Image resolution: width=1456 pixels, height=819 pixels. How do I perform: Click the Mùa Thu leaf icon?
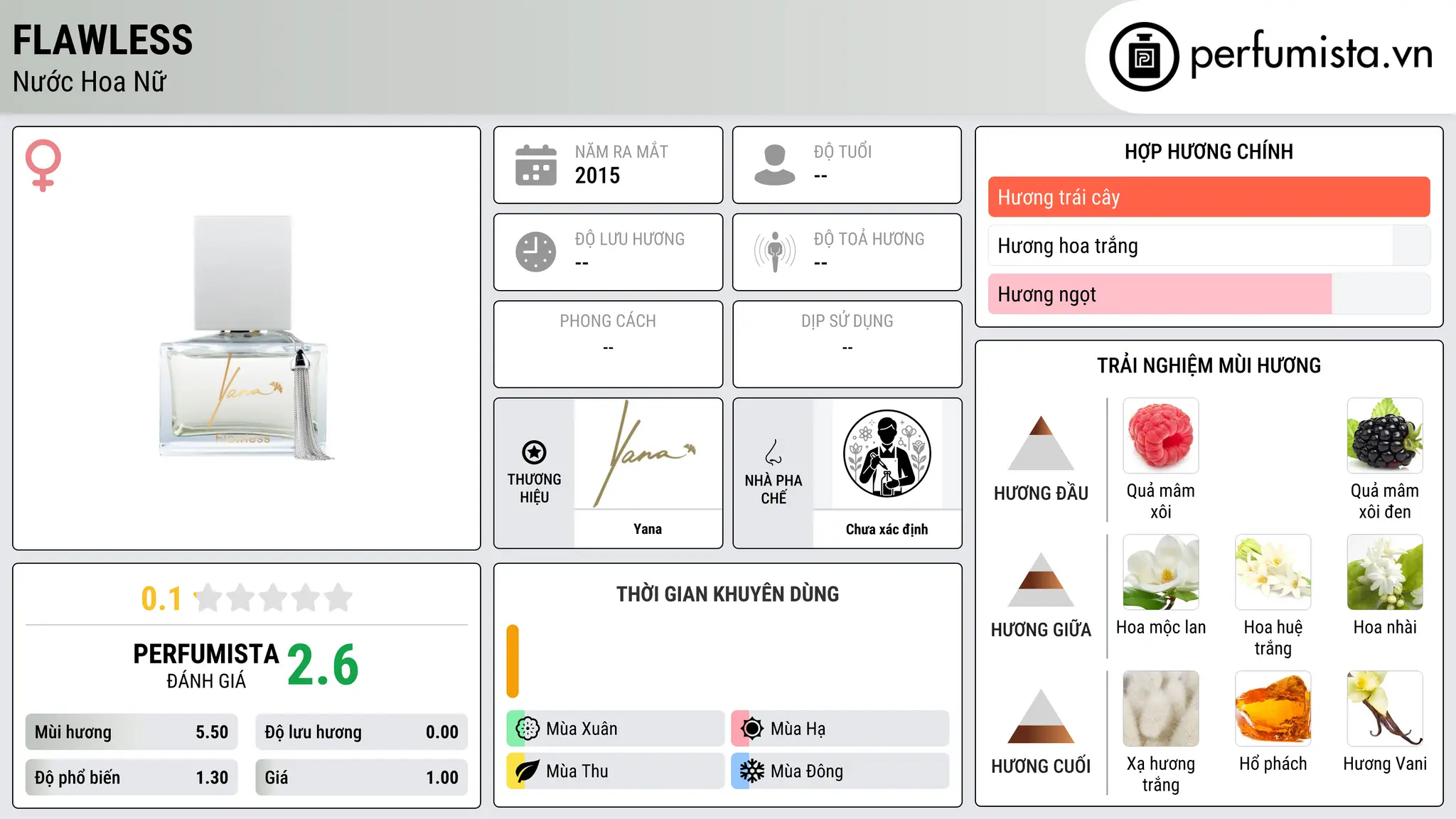528,771
